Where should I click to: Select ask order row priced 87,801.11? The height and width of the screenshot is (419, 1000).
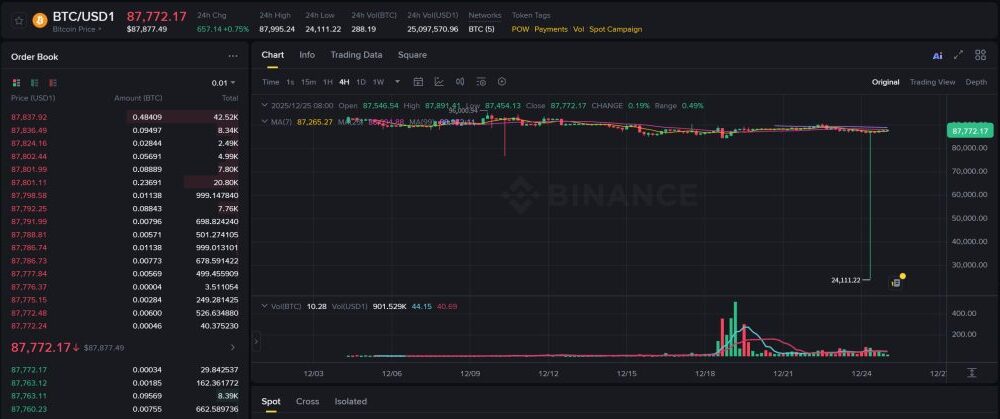[124, 182]
